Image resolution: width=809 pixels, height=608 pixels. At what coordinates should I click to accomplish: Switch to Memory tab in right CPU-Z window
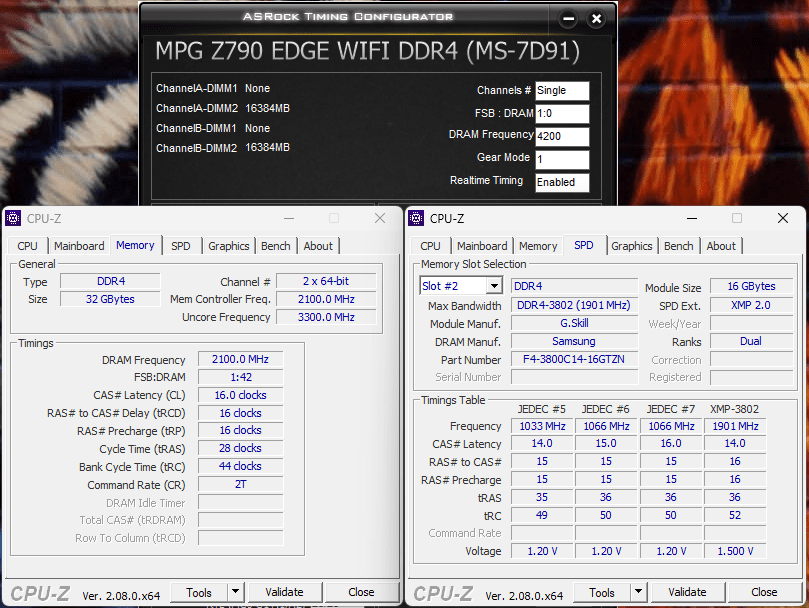click(538, 246)
